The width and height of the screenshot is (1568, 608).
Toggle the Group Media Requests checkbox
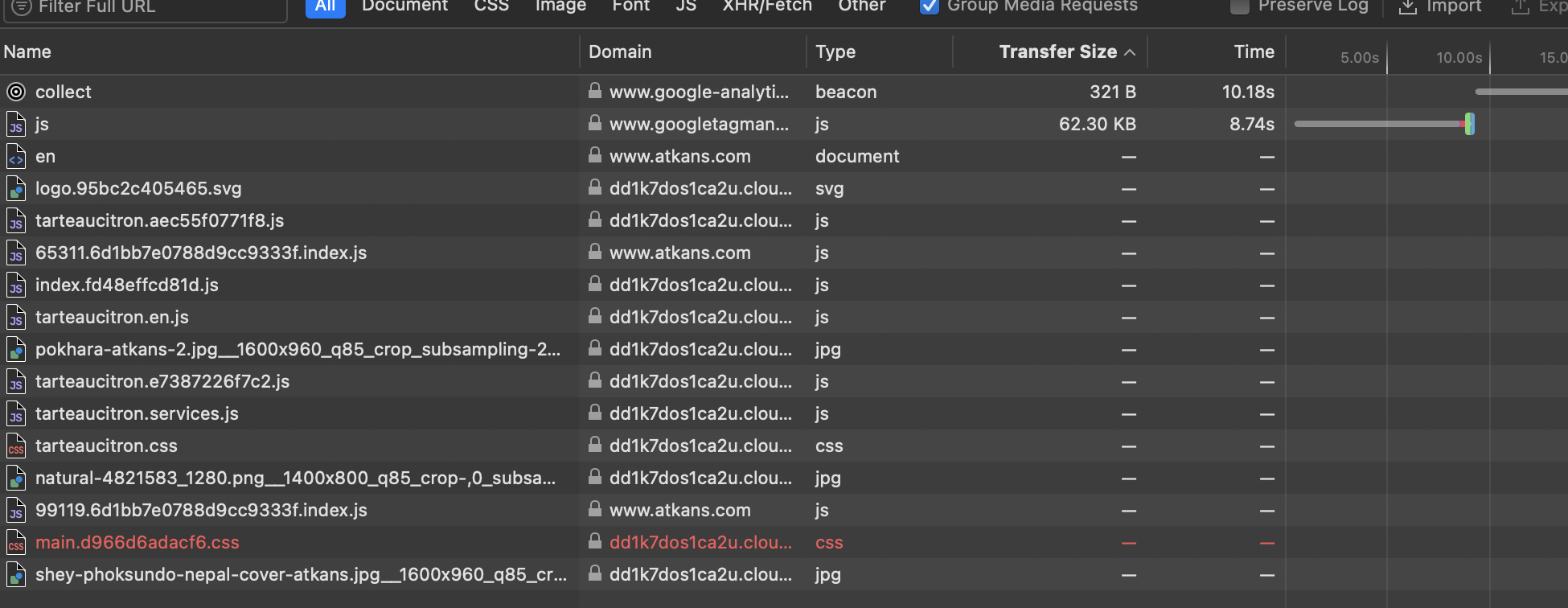pyautogui.click(x=929, y=6)
